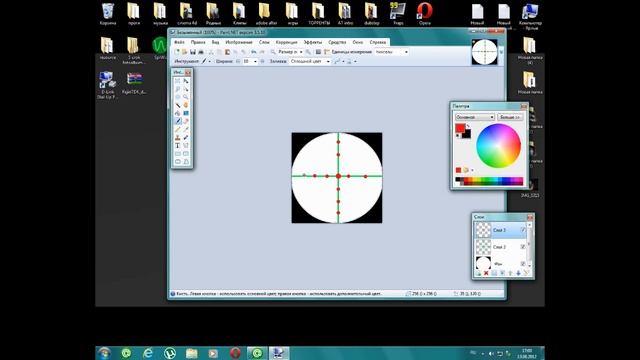This screenshot has height=360, width=640.
Task: Toggle visibility checkbox of Слой 3
Action: click(523, 230)
